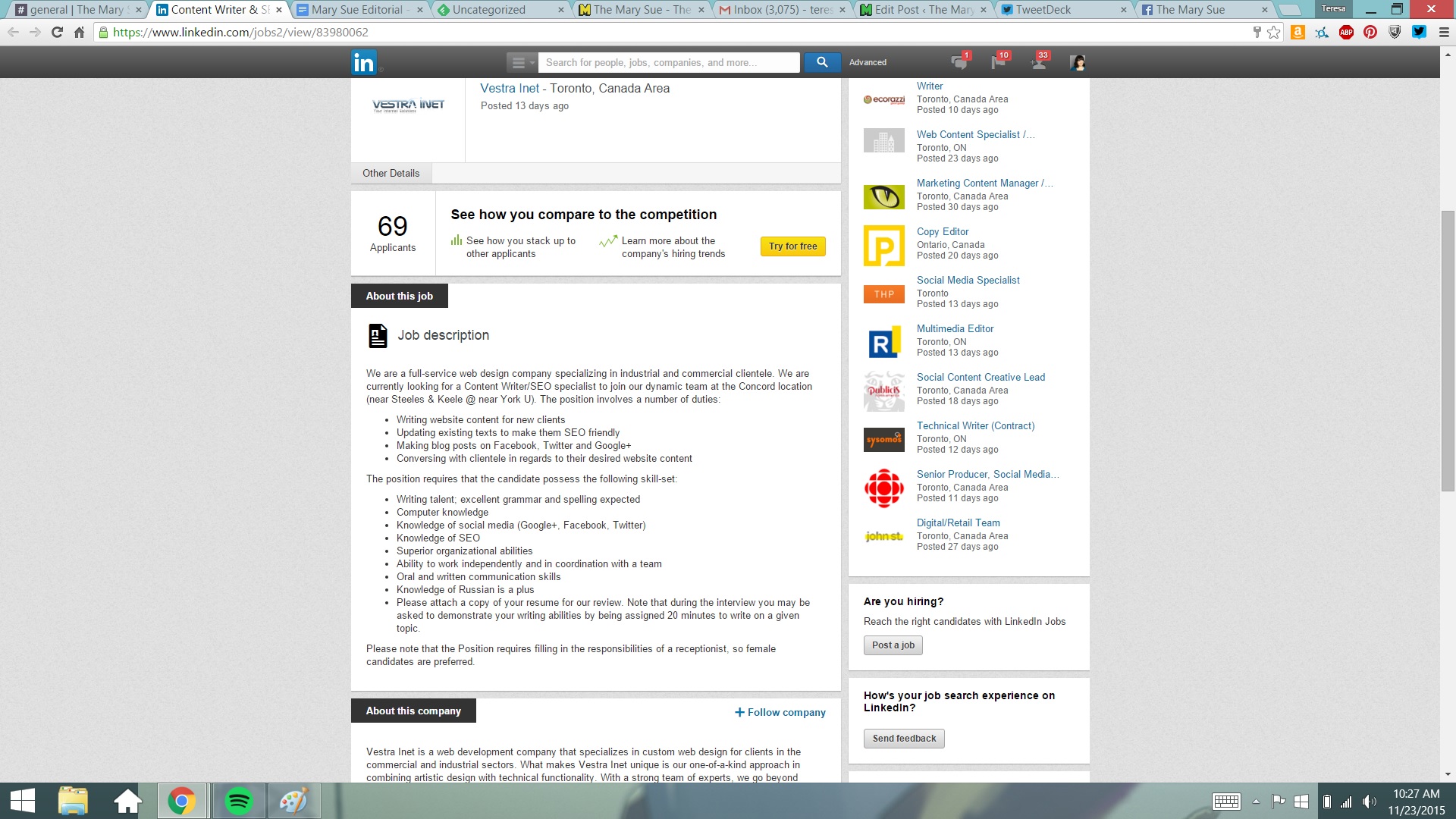Open the LinkedIn messages icon
Viewport: 1456px width, 819px height.
959,63
